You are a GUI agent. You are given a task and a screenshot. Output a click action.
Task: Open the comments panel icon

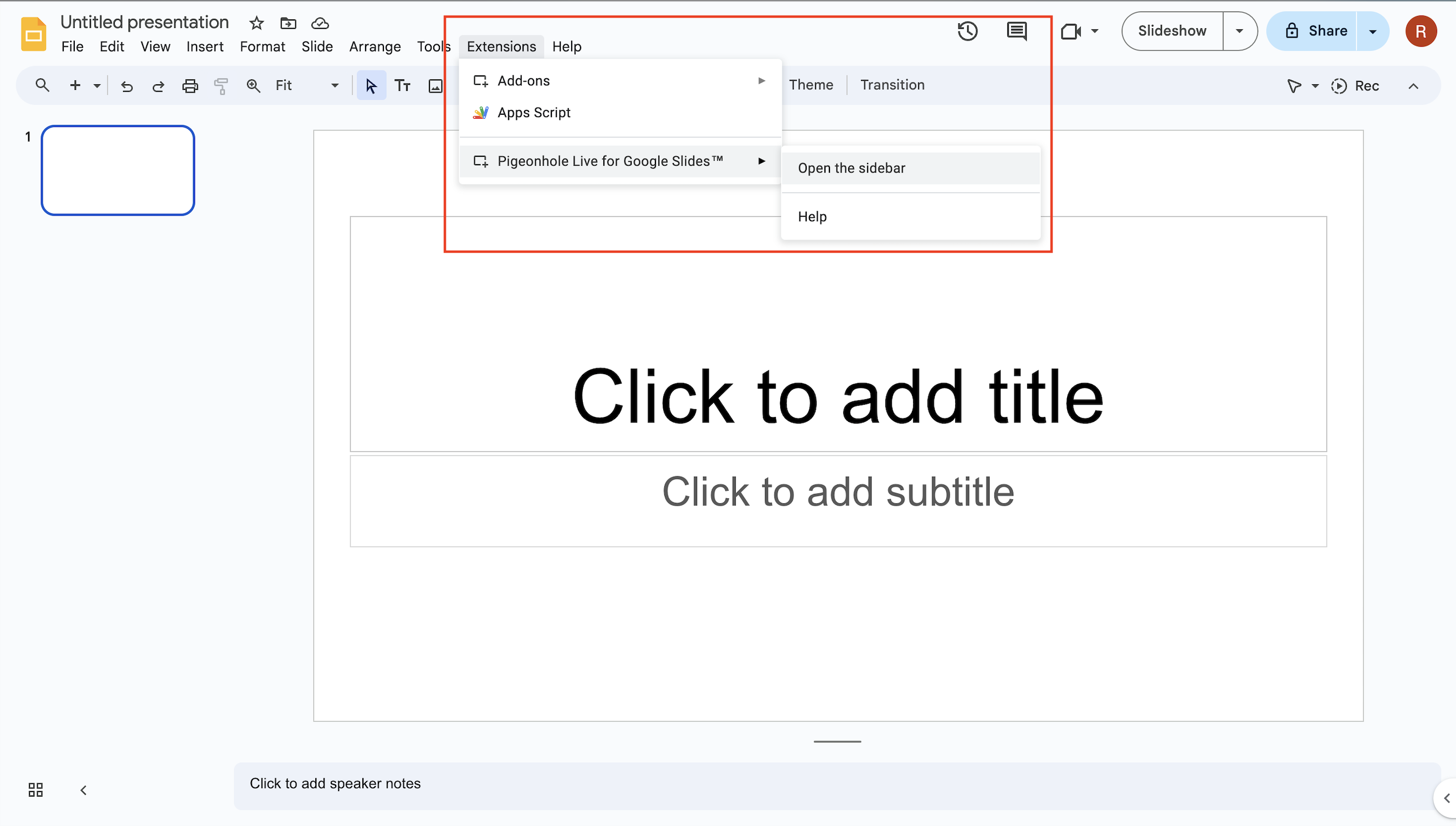click(x=1017, y=31)
